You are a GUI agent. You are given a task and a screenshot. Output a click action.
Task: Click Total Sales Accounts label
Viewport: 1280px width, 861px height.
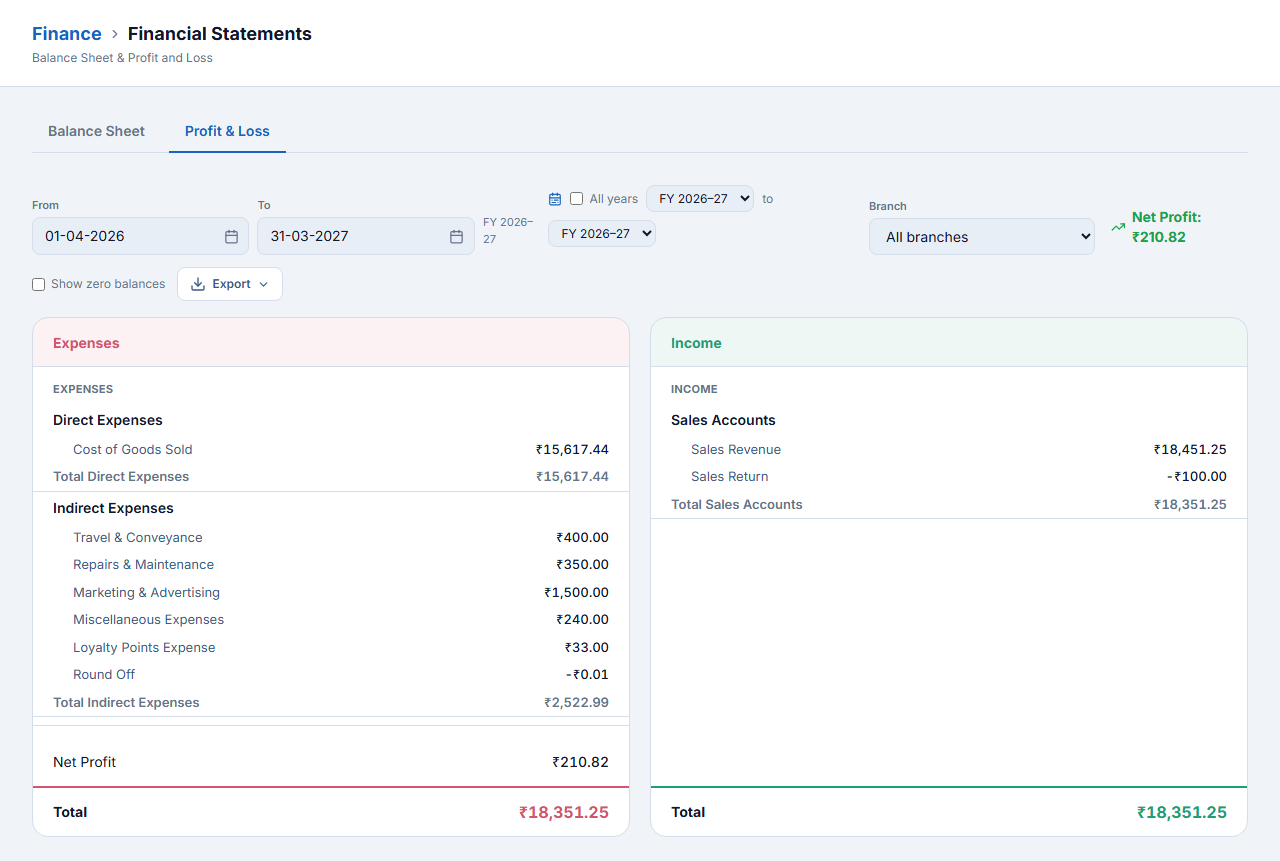pos(737,505)
